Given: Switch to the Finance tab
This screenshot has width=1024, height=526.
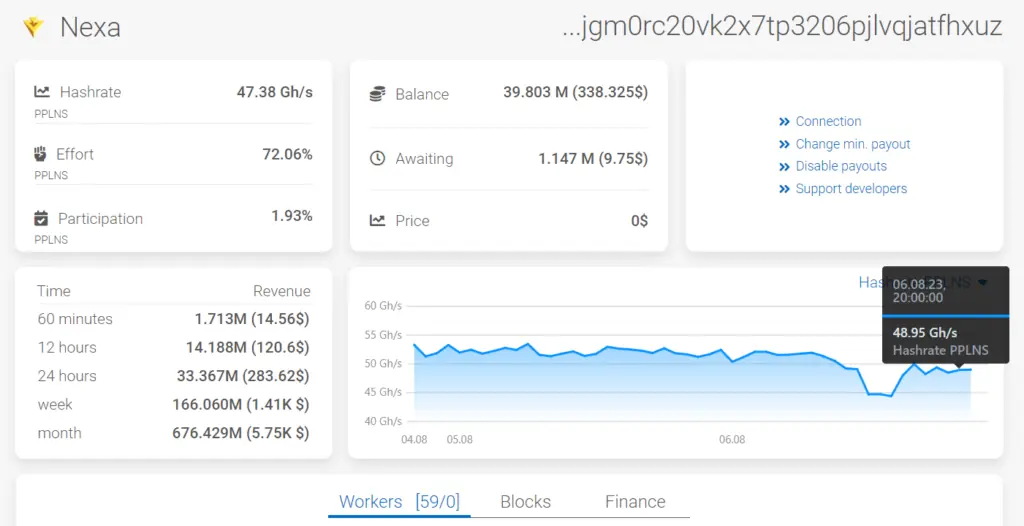Looking at the screenshot, I should click(635, 502).
